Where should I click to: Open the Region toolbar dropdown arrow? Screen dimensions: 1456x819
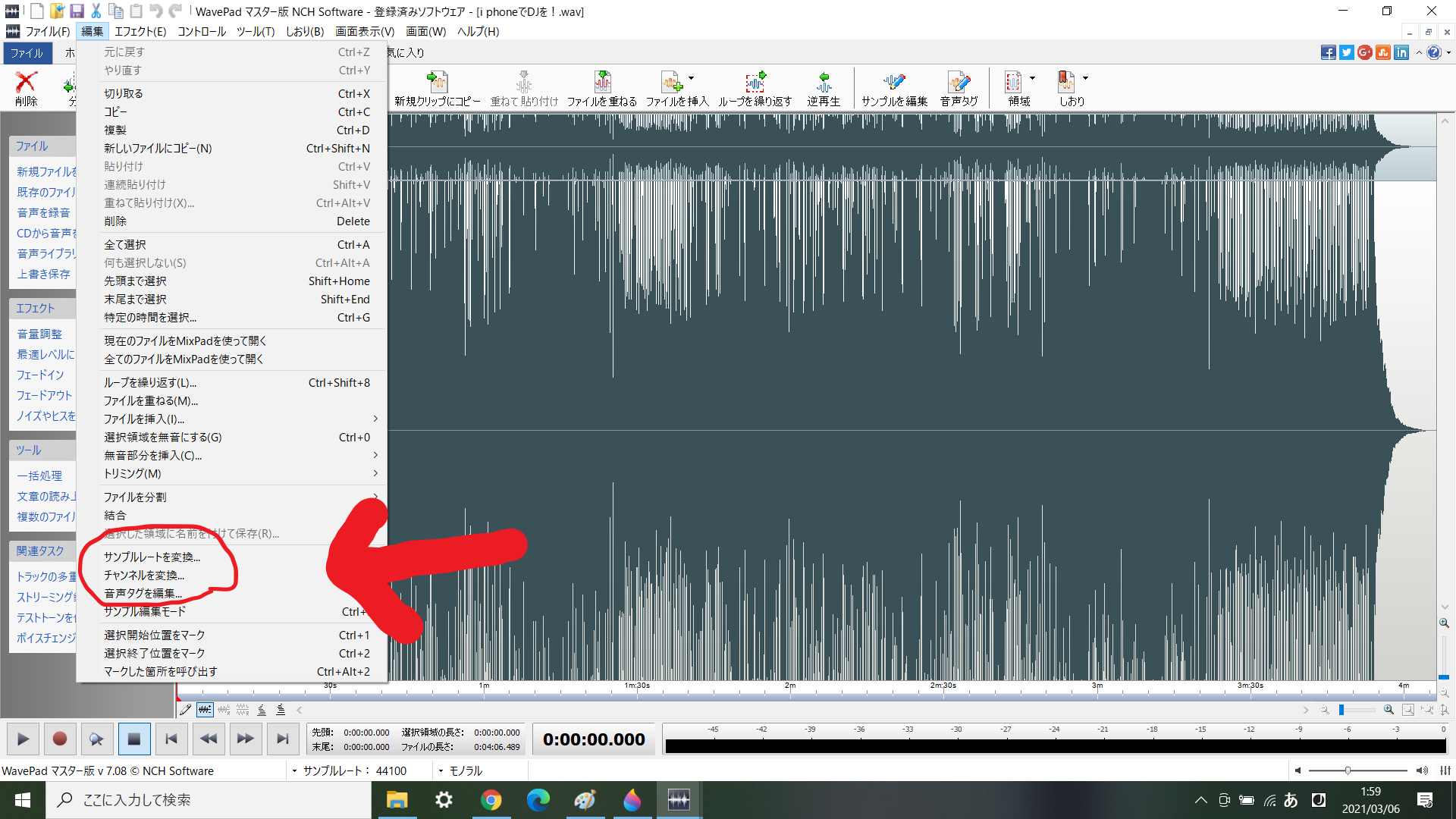[1032, 78]
